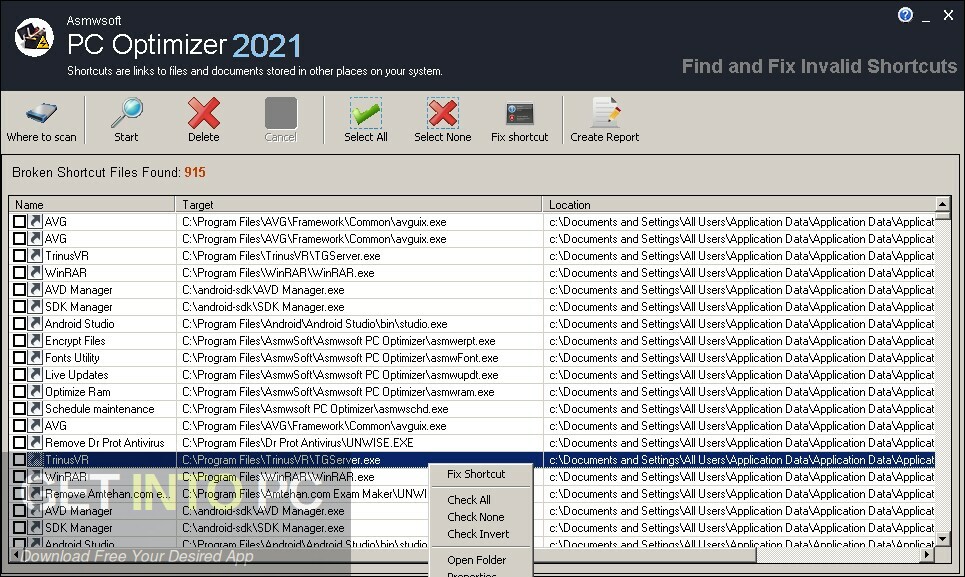Viewport: 965px width, 577px height.
Task: Tick the Encrypt Files checkbox
Action: [x=20, y=341]
